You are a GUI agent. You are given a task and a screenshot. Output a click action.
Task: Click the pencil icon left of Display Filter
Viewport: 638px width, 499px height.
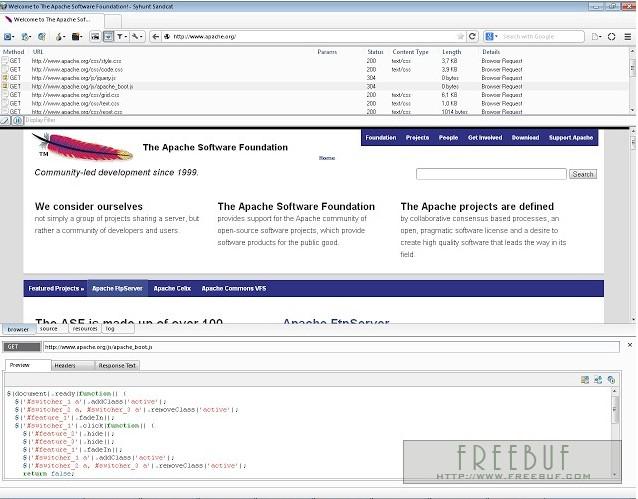pos(5,120)
